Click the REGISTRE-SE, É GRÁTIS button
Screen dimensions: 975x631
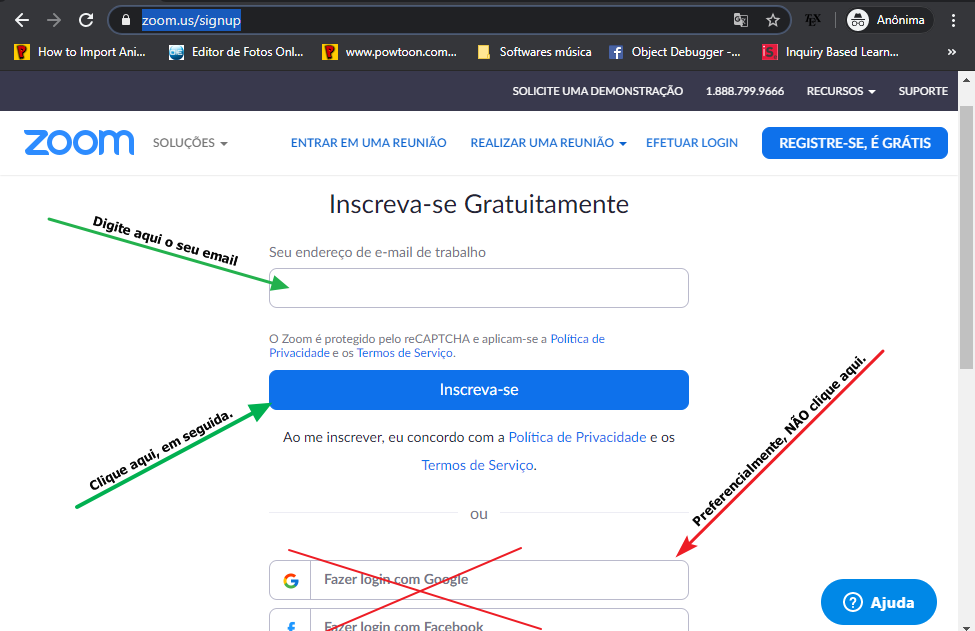point(855,143)
